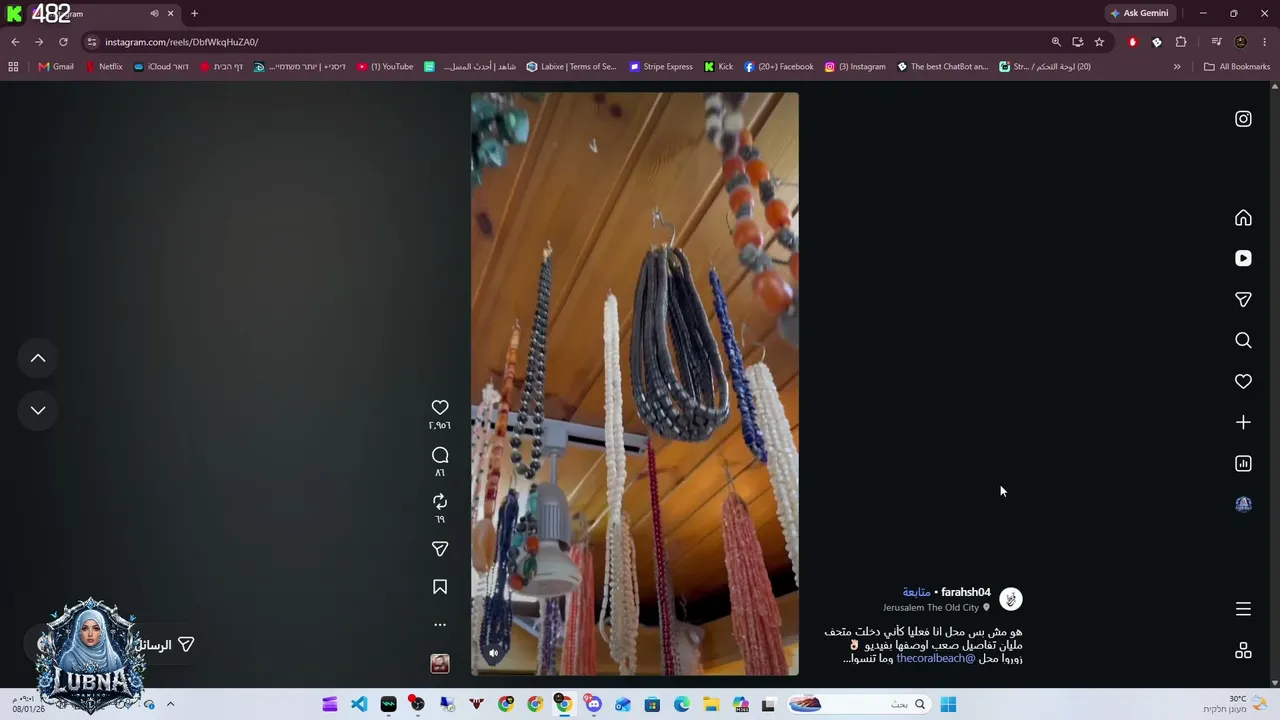This screenshot has width=1280, height=720.
Task: Click the Ask Gemini button
Action: click(1139, 13)
